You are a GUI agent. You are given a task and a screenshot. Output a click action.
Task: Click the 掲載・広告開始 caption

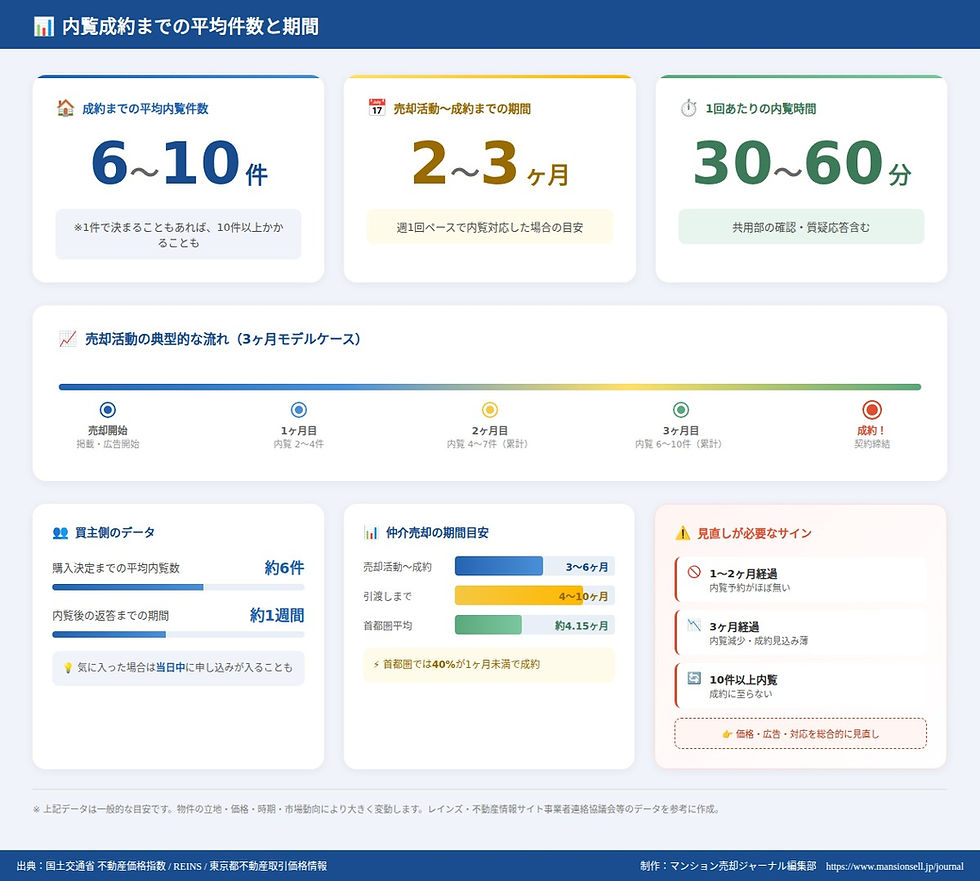(x=108, y=444)
